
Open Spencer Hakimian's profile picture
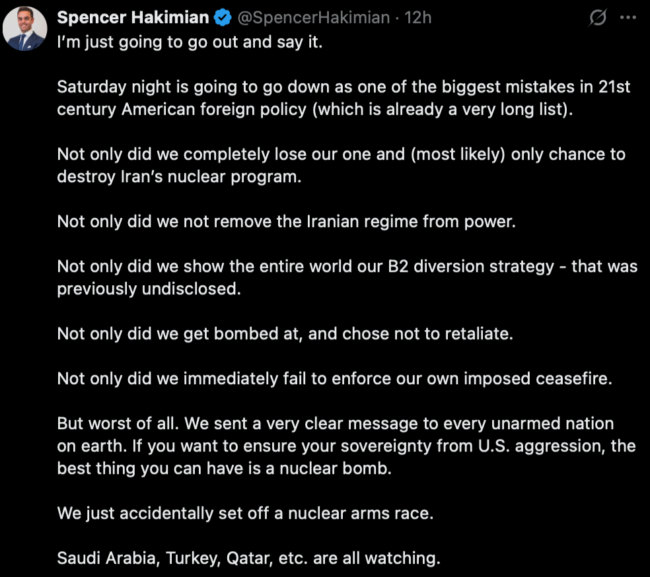(25, 29)
